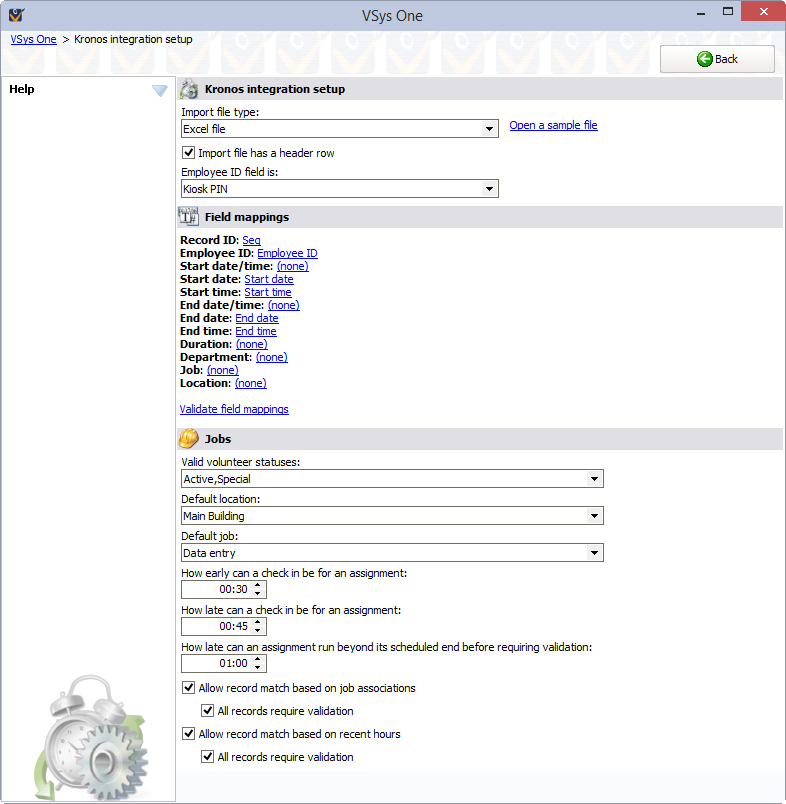Decrease the early check in time
Screen dimensions: 786x804
click(258, 594)
